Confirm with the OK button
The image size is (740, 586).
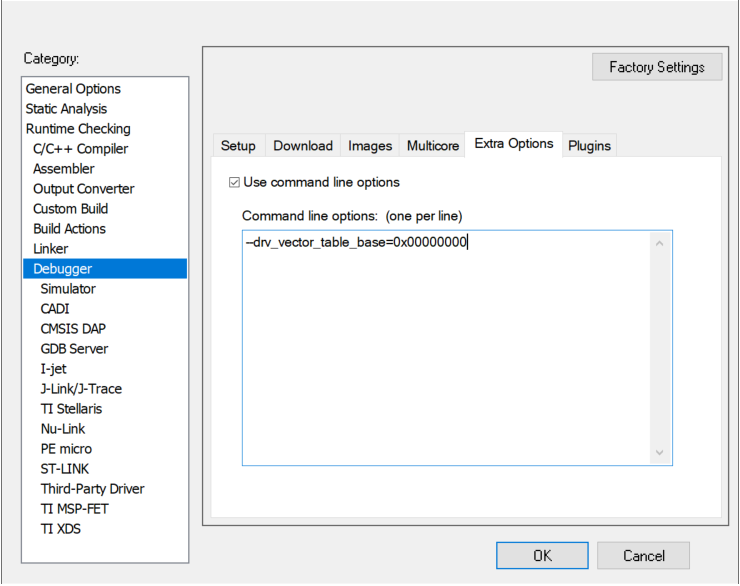[542, 556]
